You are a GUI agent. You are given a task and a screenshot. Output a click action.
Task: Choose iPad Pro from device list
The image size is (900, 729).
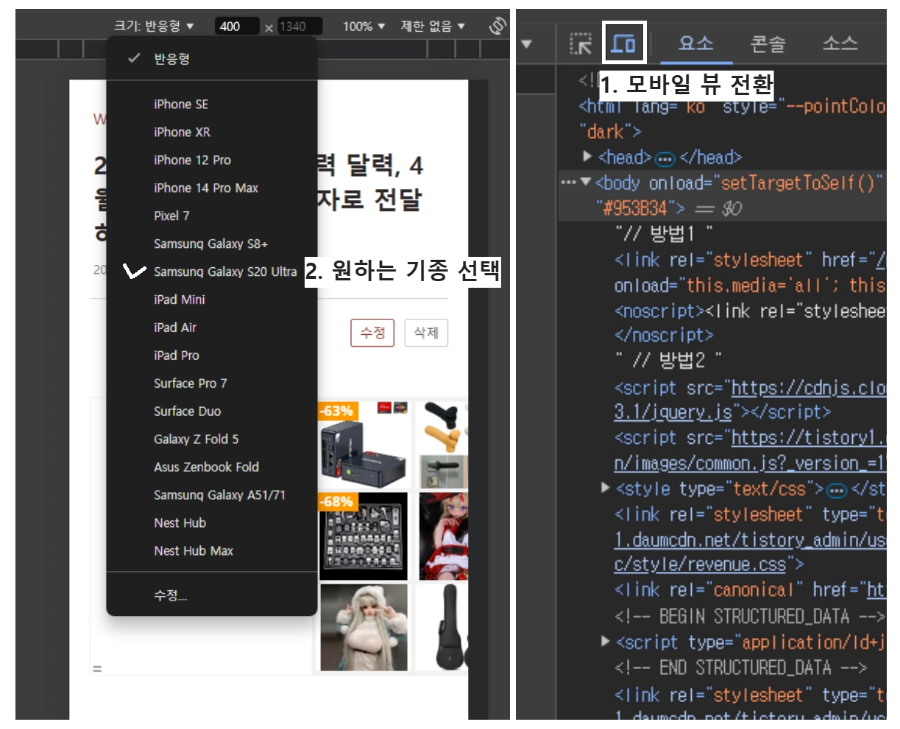coord(212,355)
